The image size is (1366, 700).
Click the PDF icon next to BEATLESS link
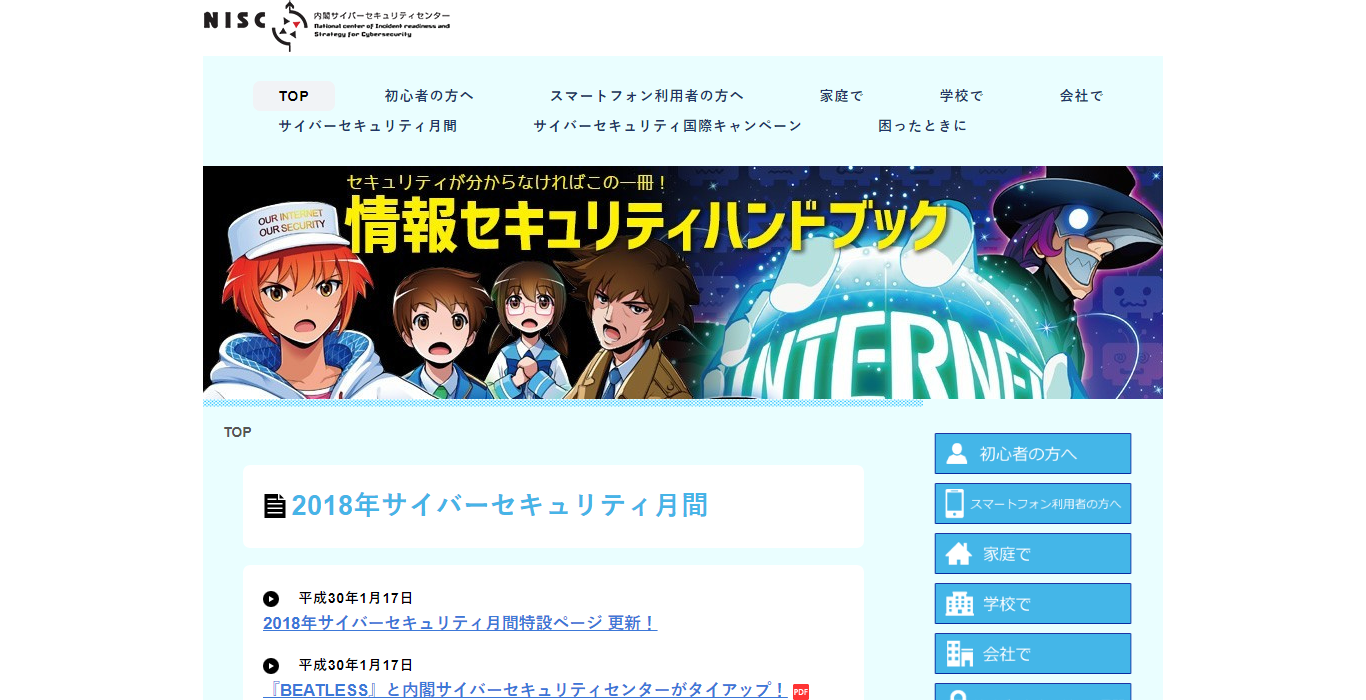click(x=801, y=691)
